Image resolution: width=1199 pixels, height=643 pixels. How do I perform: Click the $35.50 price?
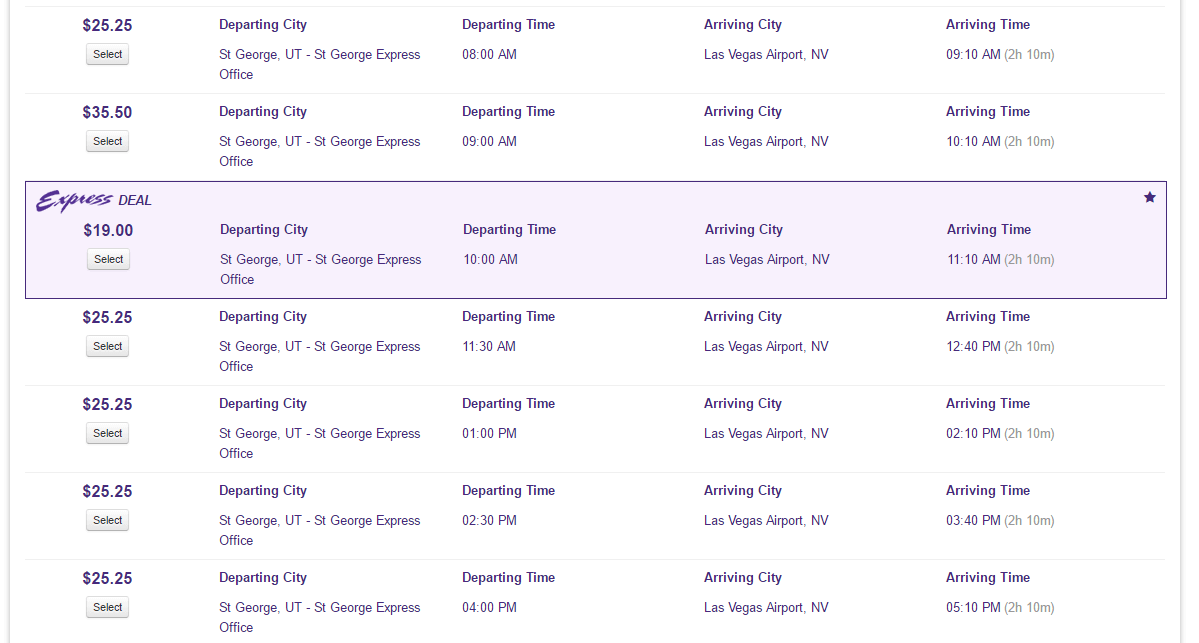[x=107, y=113]
